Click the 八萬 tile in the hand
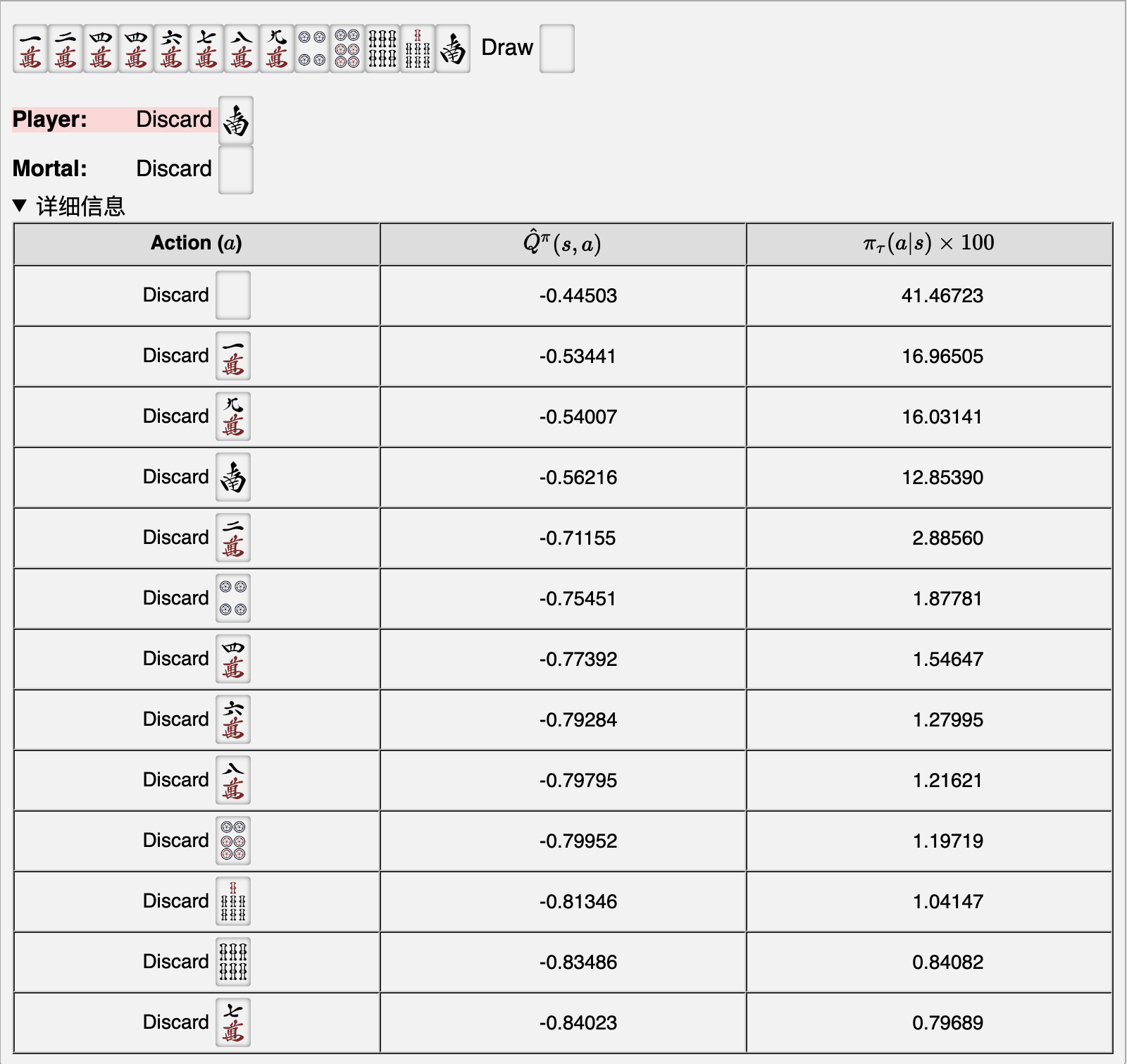 (242, 49)
